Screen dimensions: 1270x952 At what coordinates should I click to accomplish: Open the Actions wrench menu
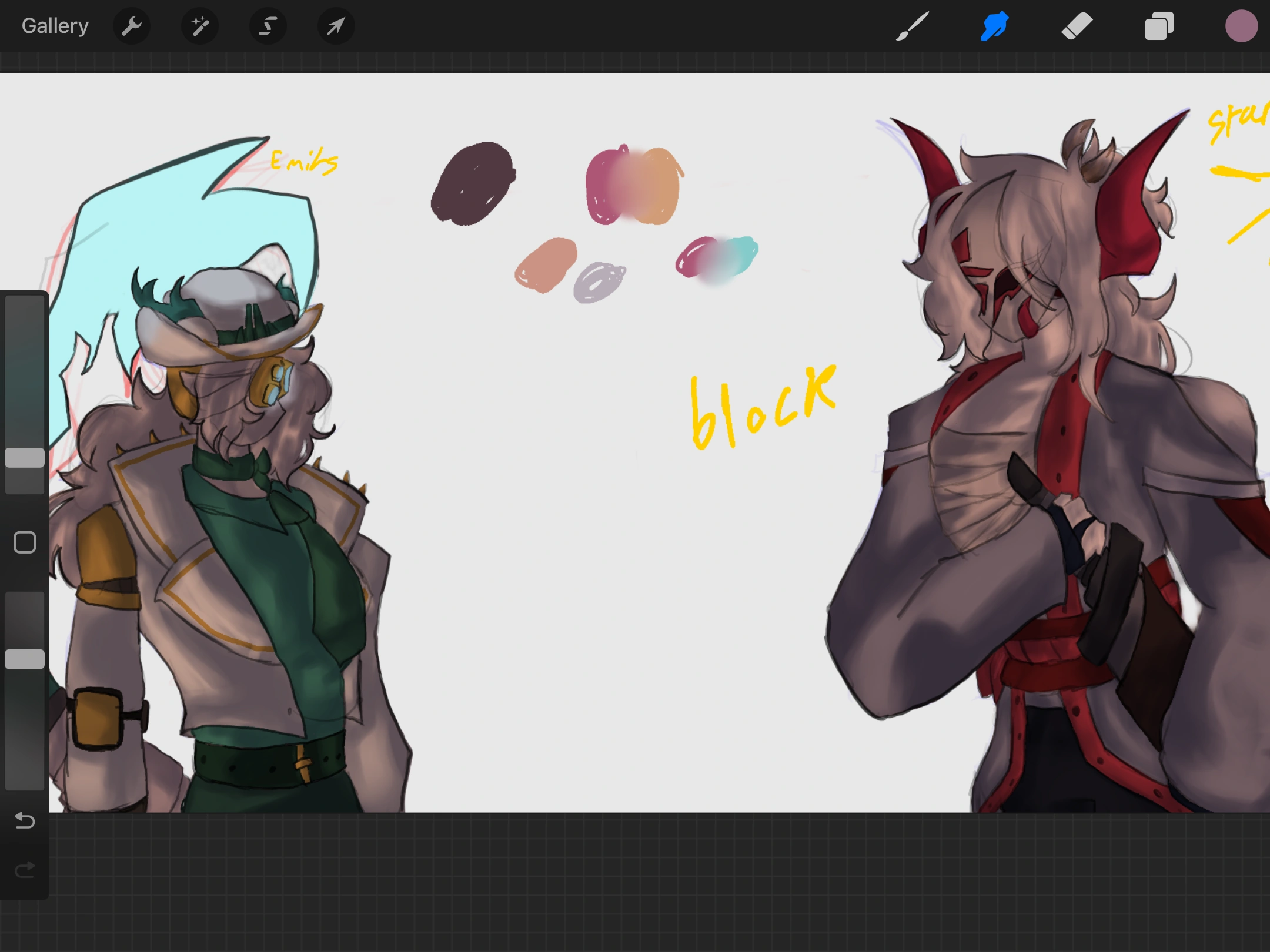tap(132, 26)
